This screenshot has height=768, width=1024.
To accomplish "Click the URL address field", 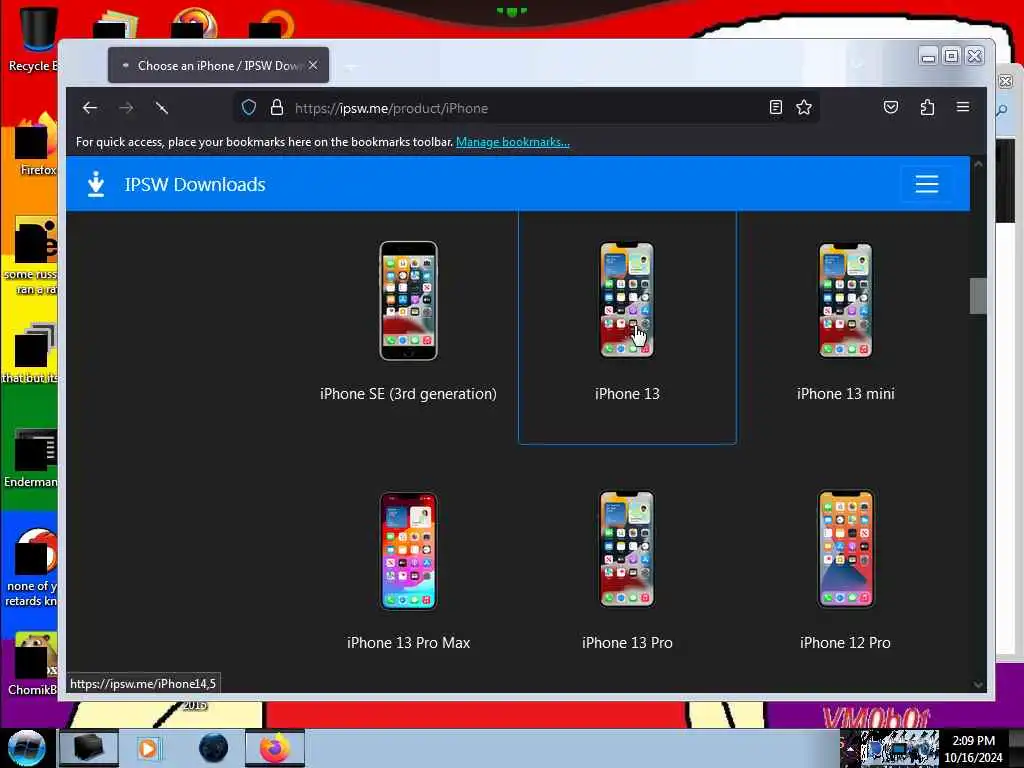I will (x=526, y=108).
